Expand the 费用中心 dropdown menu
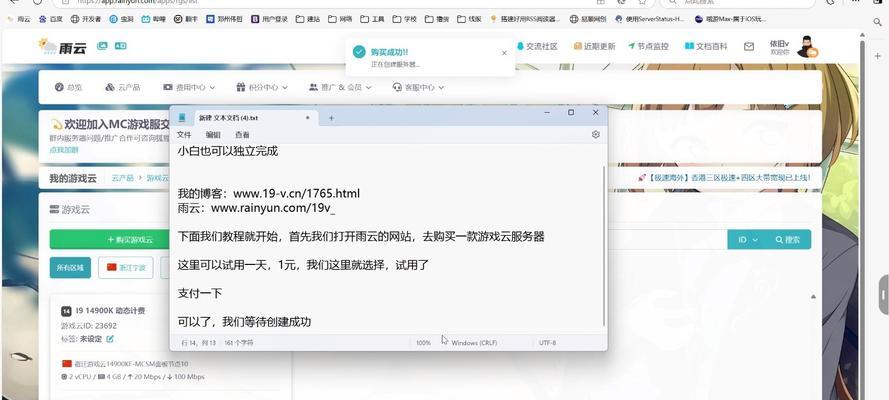889x400 pixels. (x=189, y=87)
